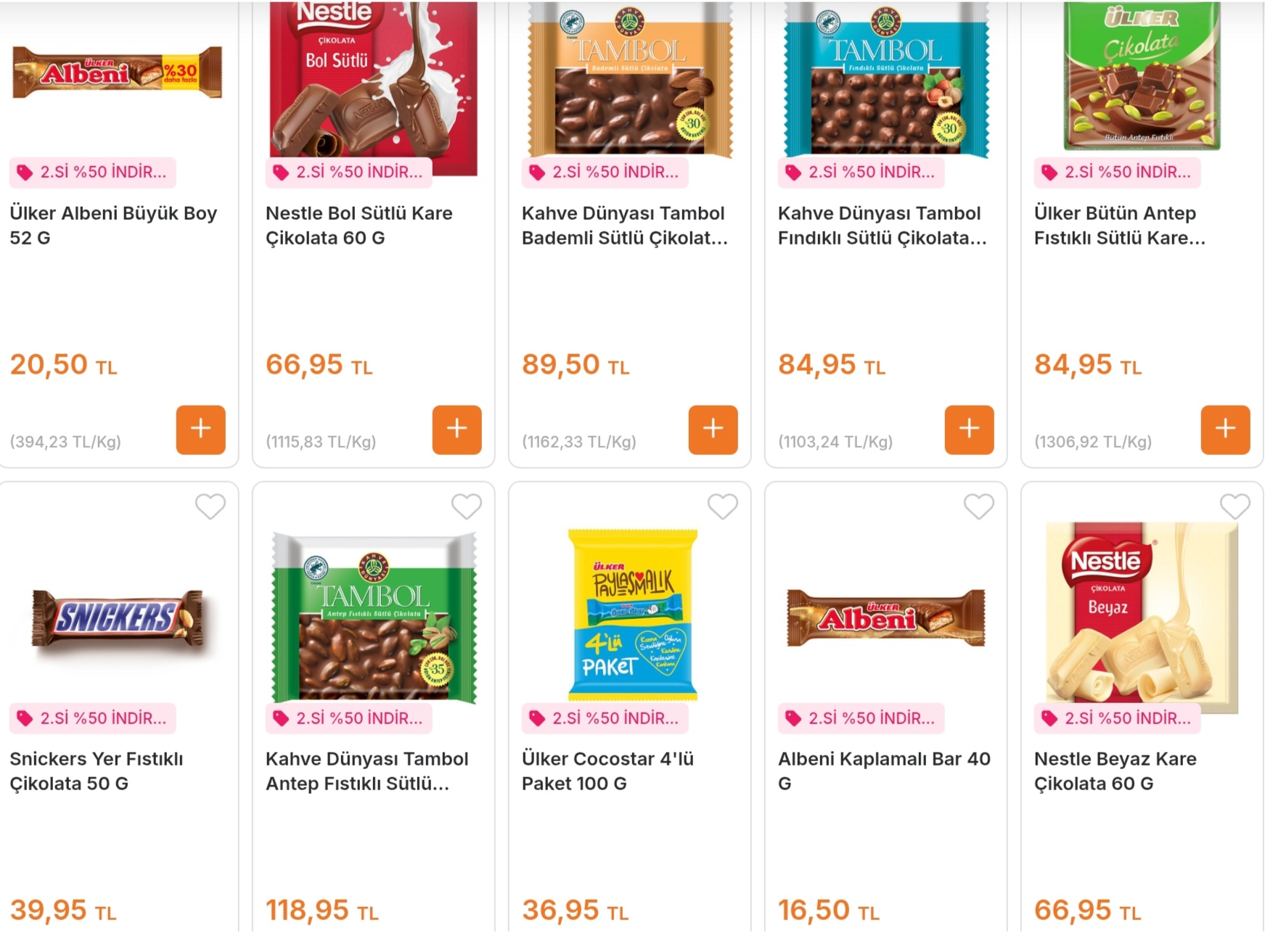Favorite the Albeni Kaplamalı Bar 40 G
The height and width of the screenshot is (952, 1265).
click(979, 506)
